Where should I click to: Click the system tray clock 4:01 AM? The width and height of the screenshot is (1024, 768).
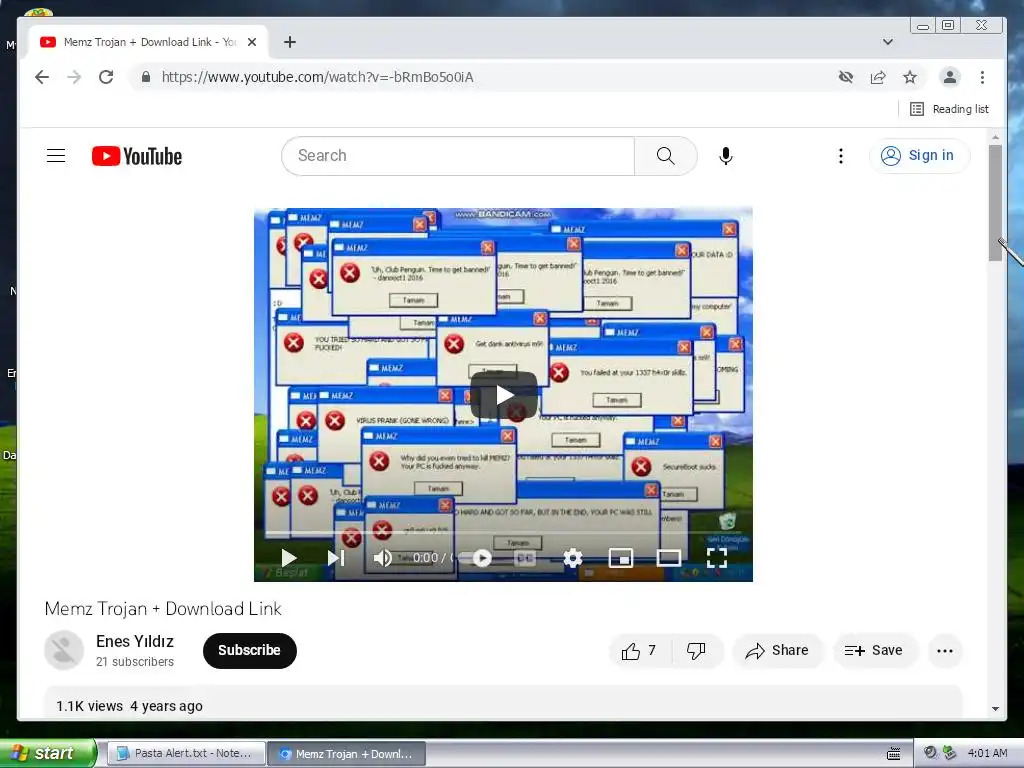987,753
